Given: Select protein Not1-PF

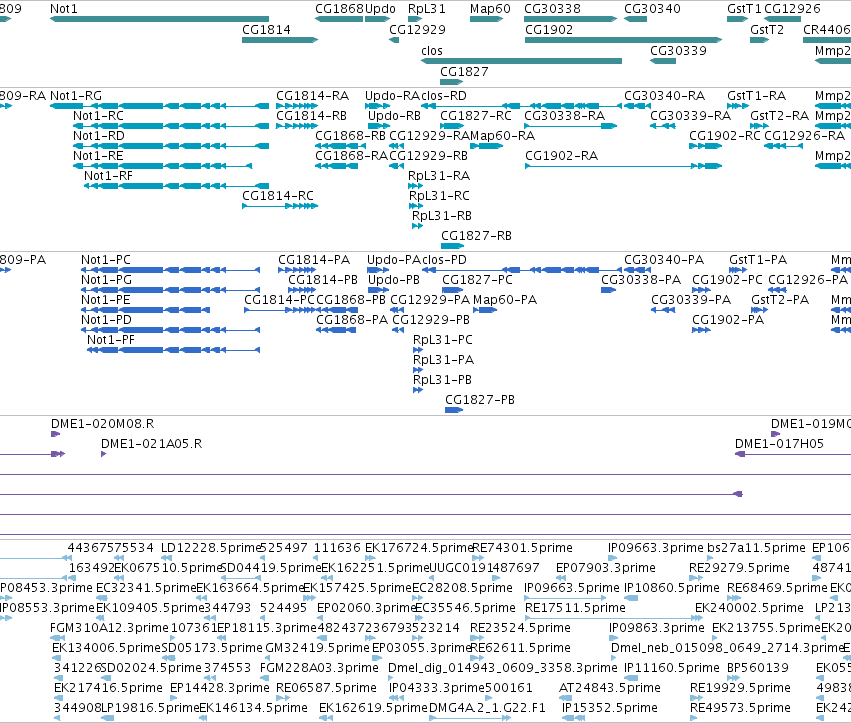Looking at the screenshot, I should (x=174, y=350).
